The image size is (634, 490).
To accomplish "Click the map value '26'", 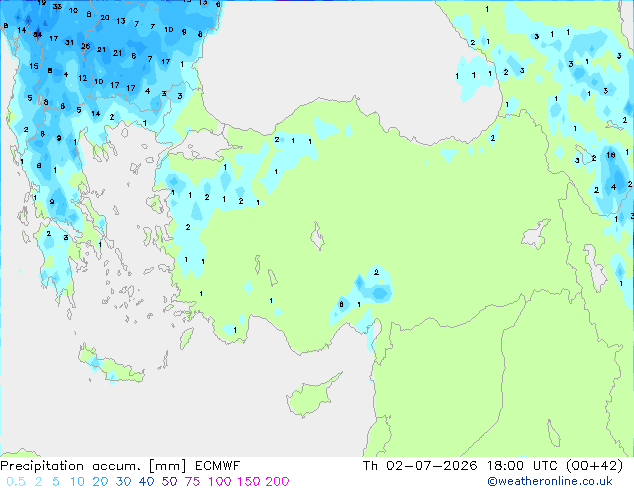I will (85, 46).
